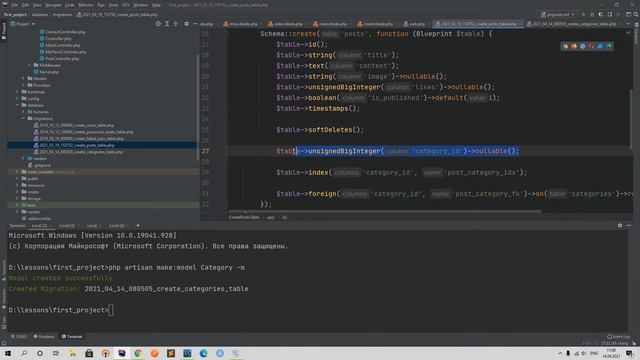Open the Code menu
The height and width of the screenshot is (360, 640).
[70, 5]
